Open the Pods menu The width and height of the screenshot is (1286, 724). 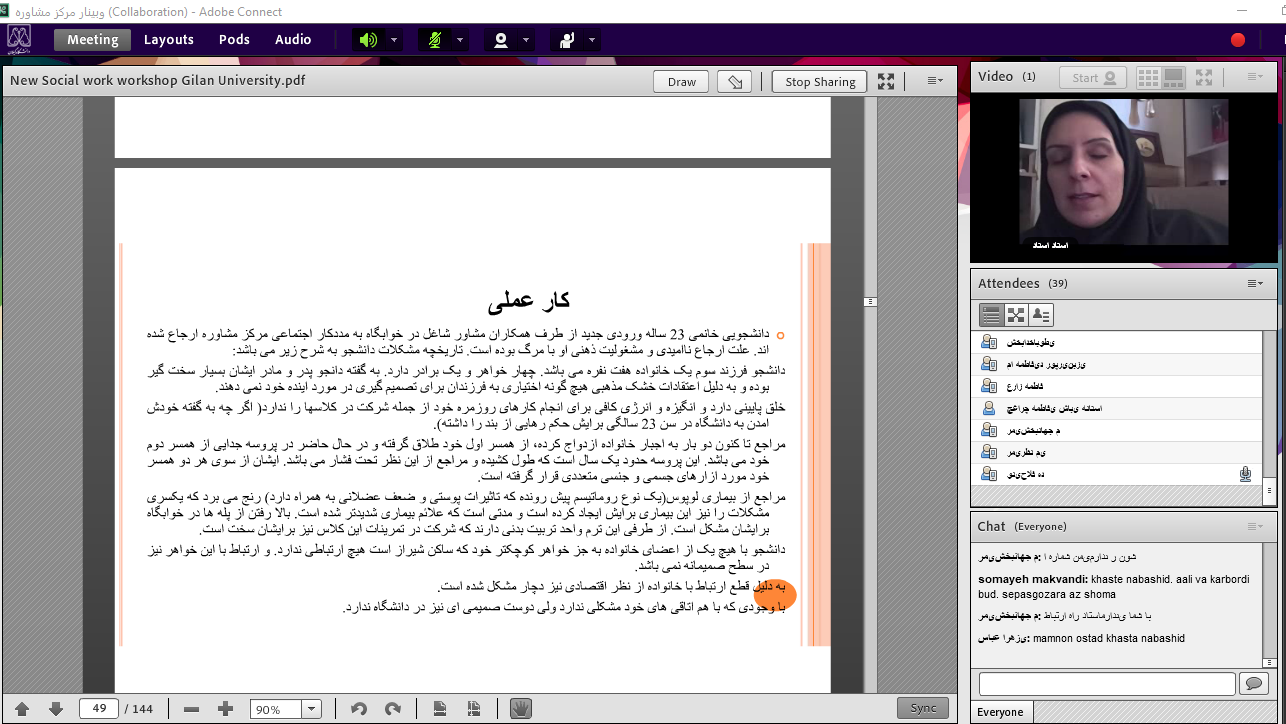[234, 40]
